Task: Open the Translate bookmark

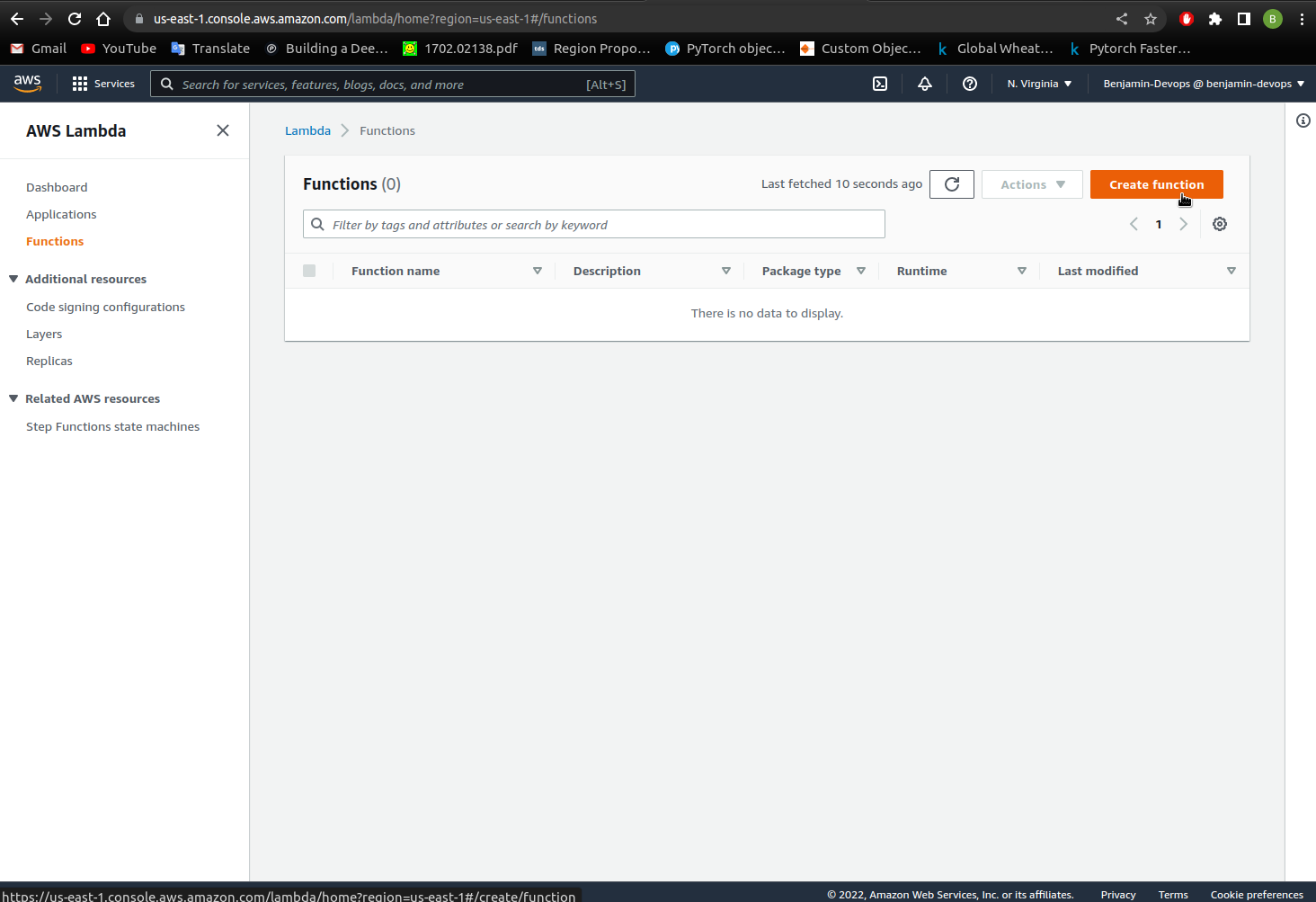Action: [210, 49]
